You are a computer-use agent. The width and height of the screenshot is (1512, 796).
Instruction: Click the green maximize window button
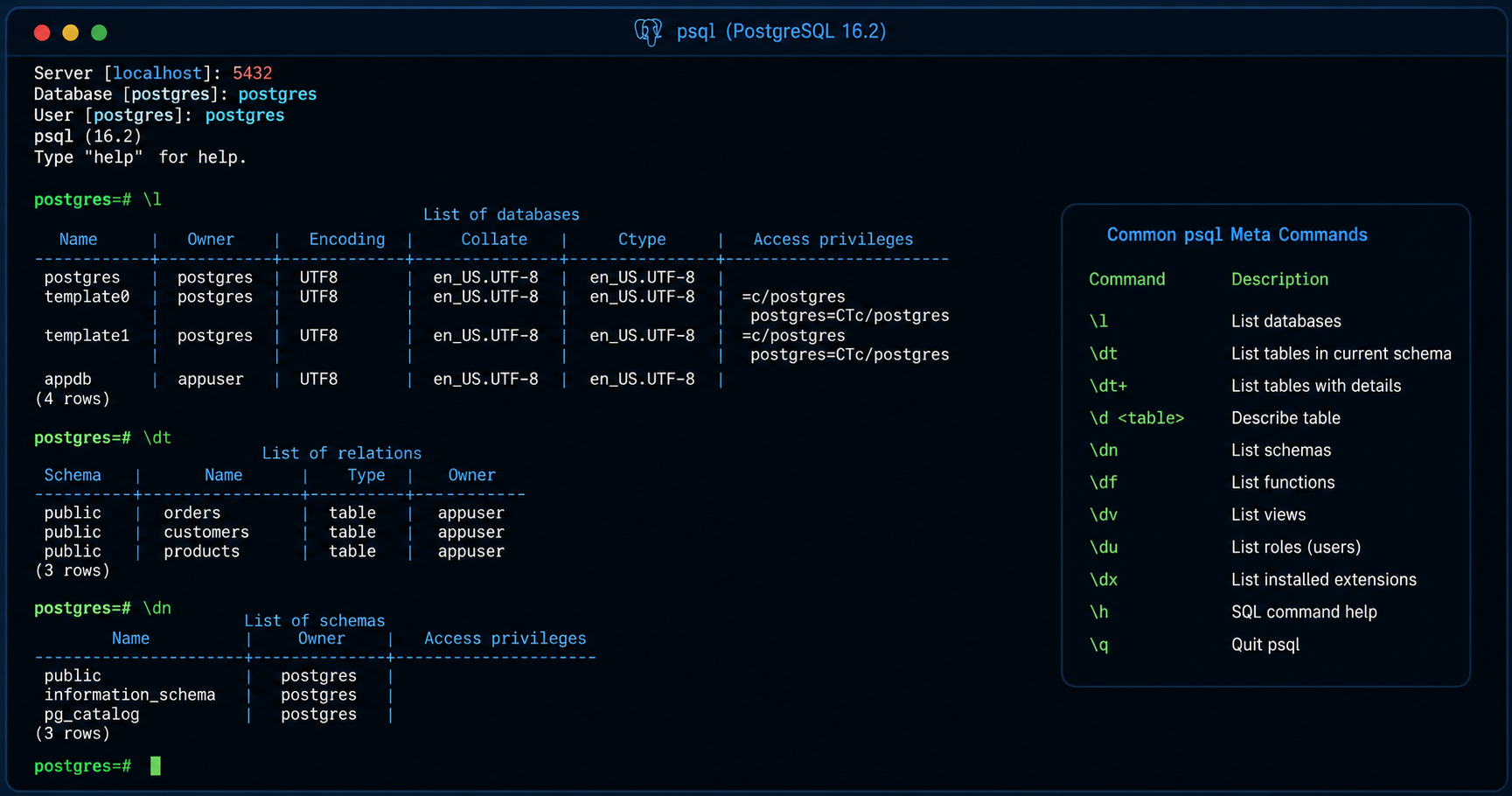tap(100, 32)
